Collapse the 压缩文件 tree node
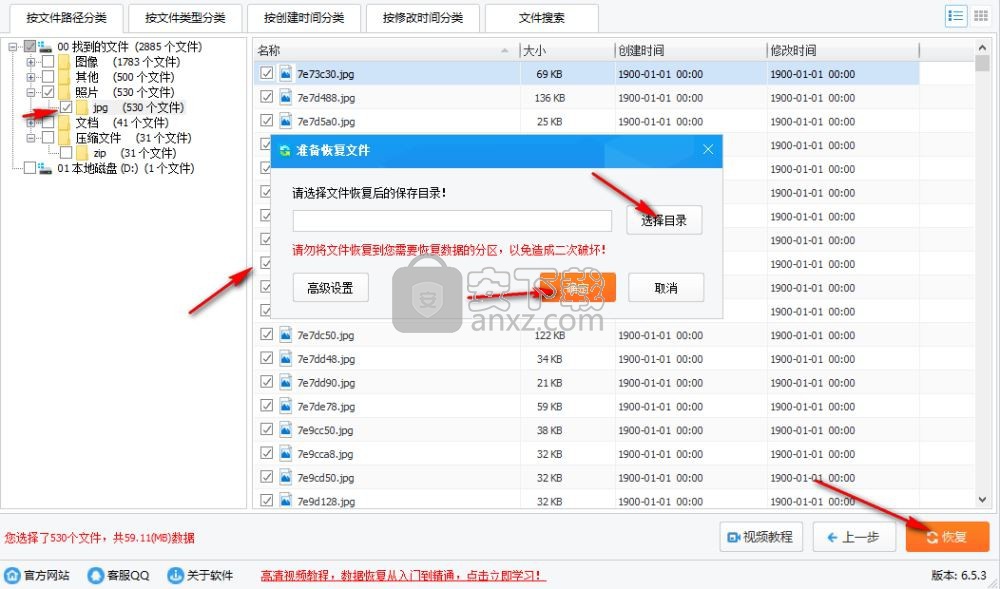 (x=31, y=138)
